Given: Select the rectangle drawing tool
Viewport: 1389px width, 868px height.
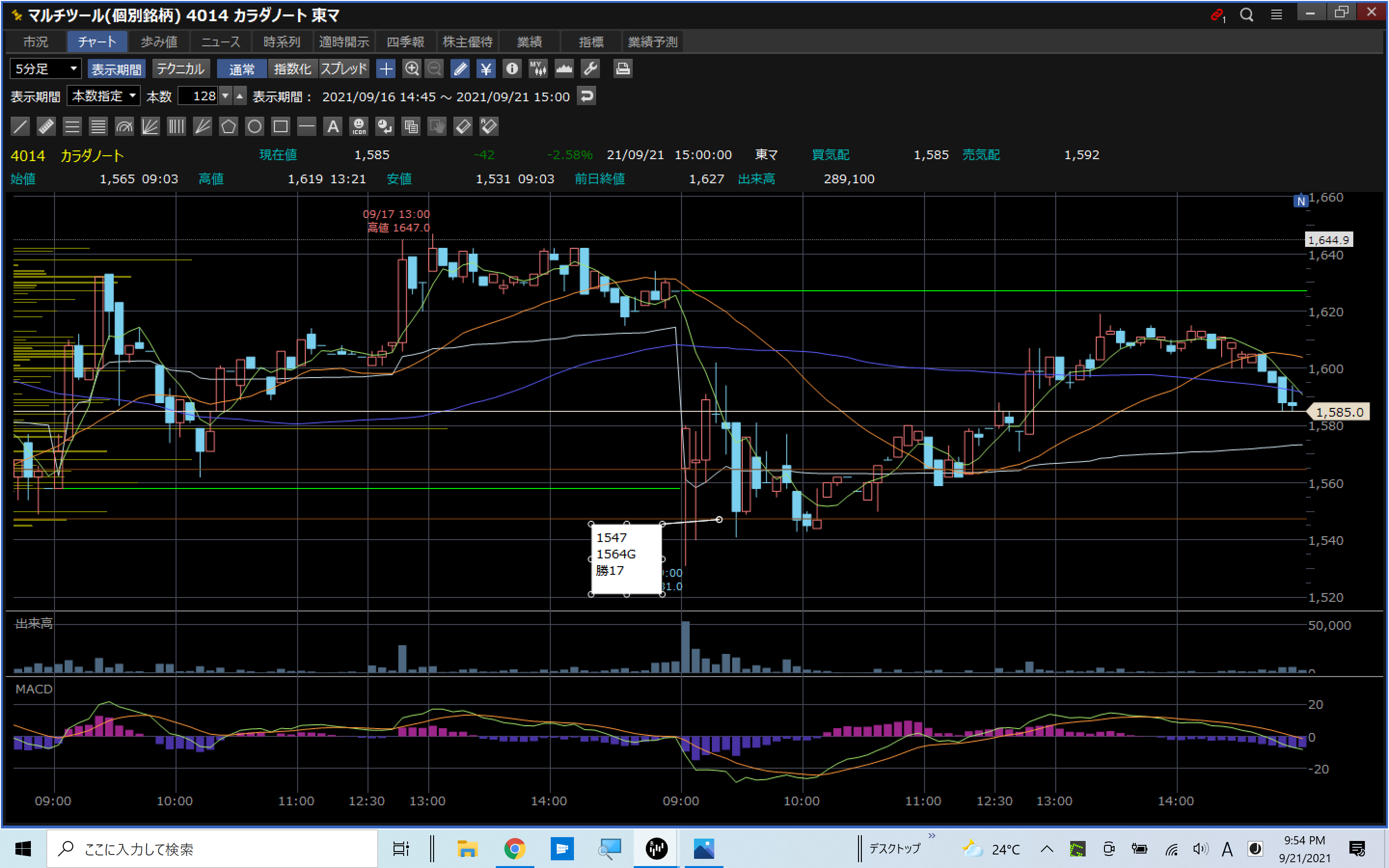Looking at the screenshot, I should point(281,126).
